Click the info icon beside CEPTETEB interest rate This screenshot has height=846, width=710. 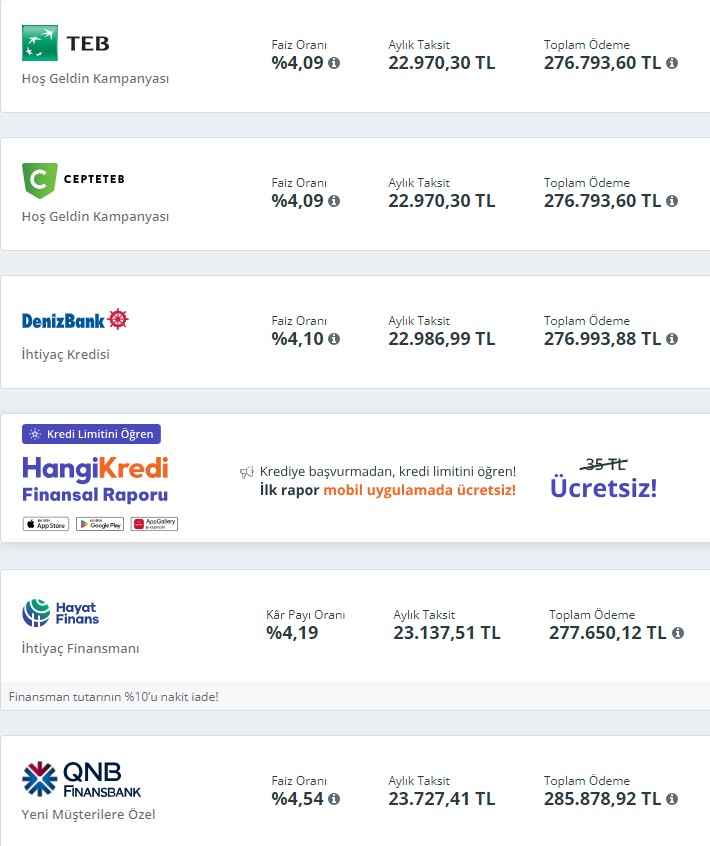(x=334, y=200)
